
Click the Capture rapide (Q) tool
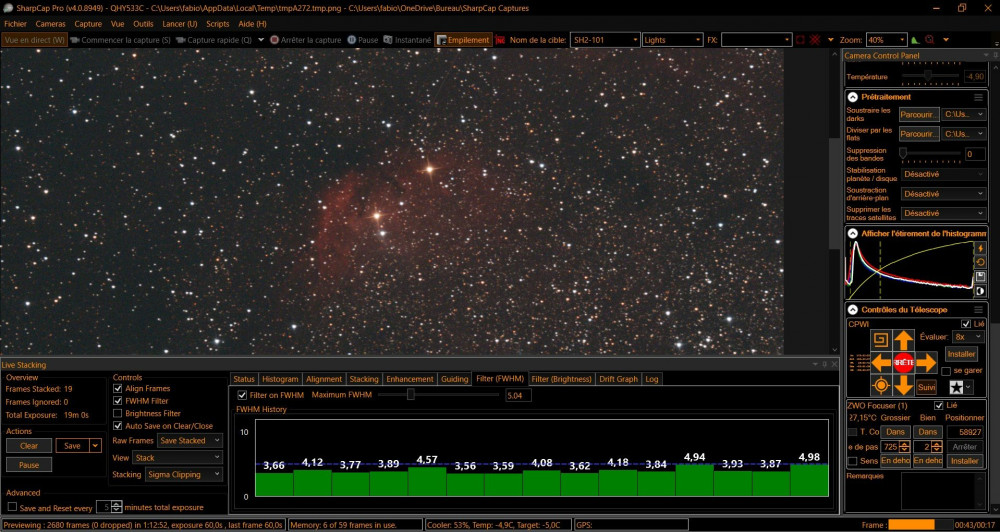point(214,40)
